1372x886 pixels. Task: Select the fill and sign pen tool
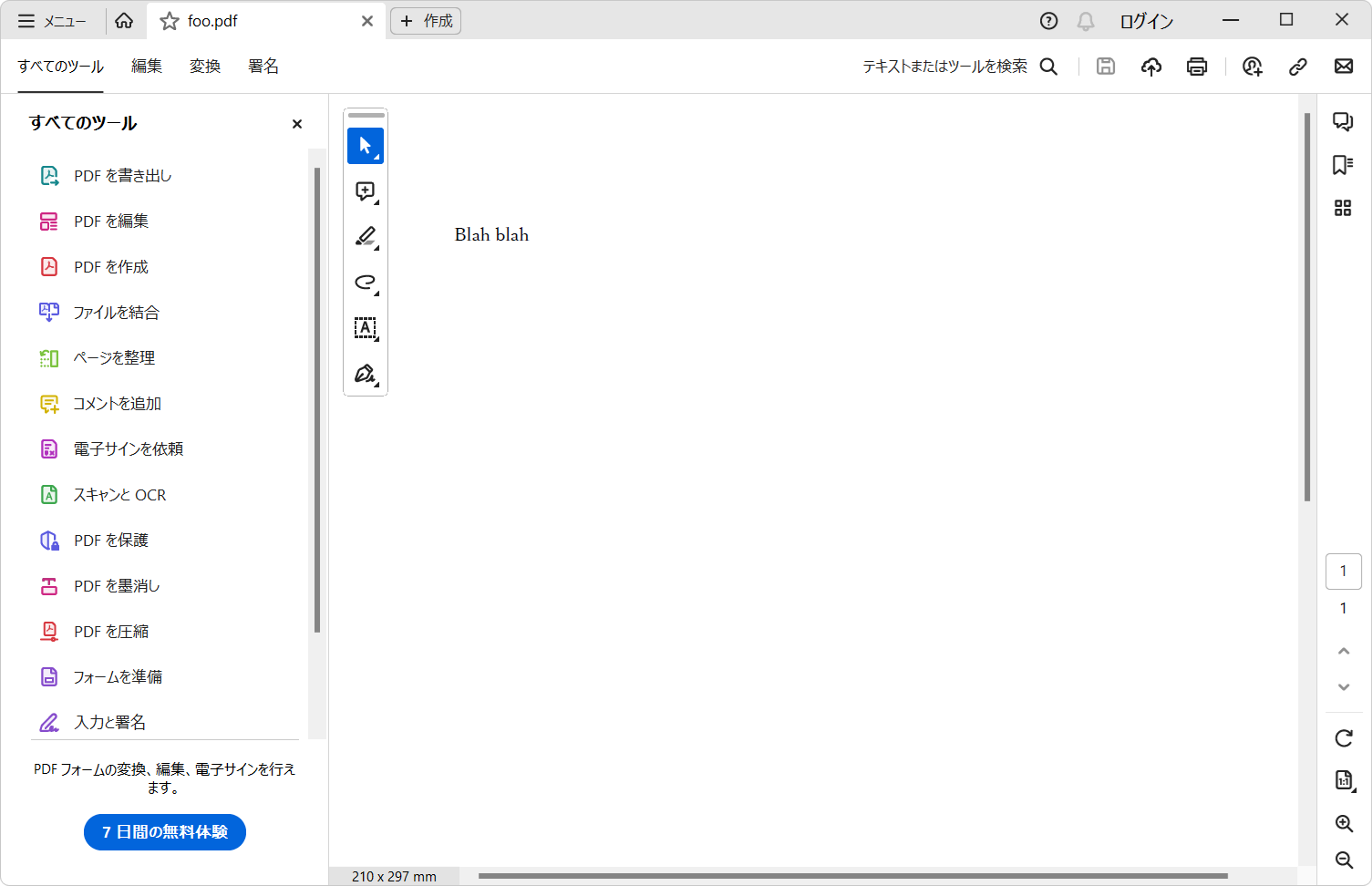pyautogui.click(x=366, y=374)
